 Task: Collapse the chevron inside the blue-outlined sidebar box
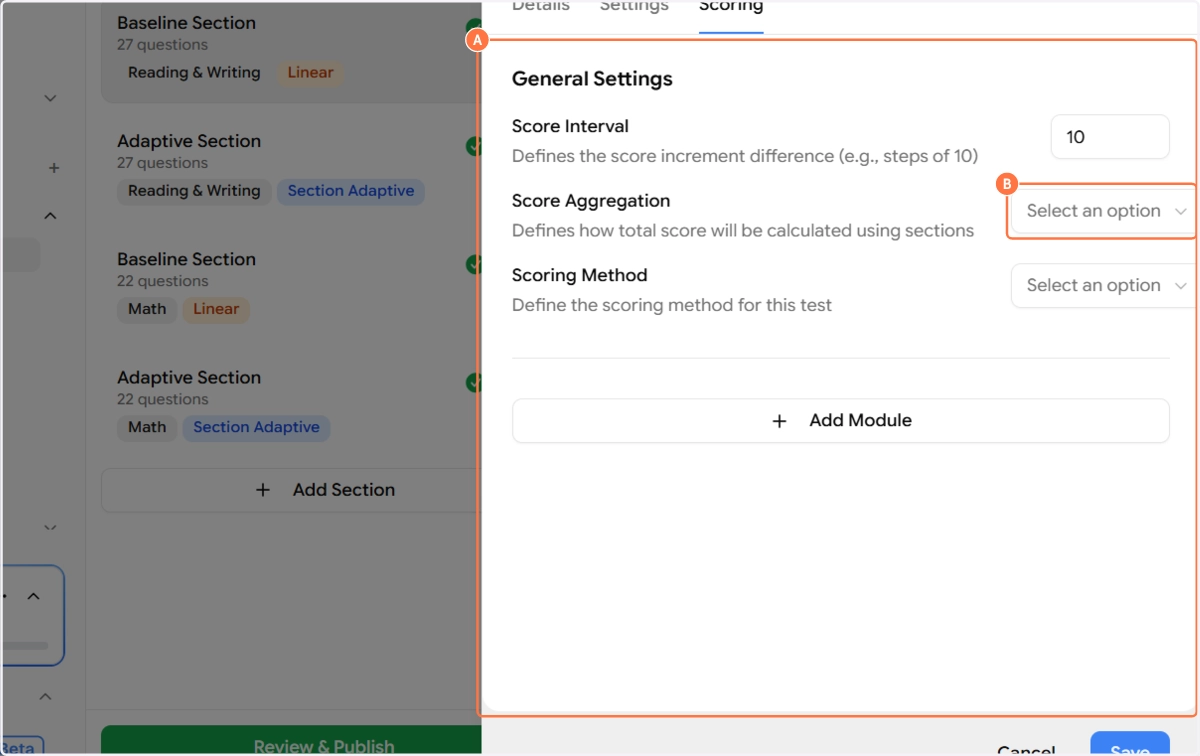coord(33,597)
